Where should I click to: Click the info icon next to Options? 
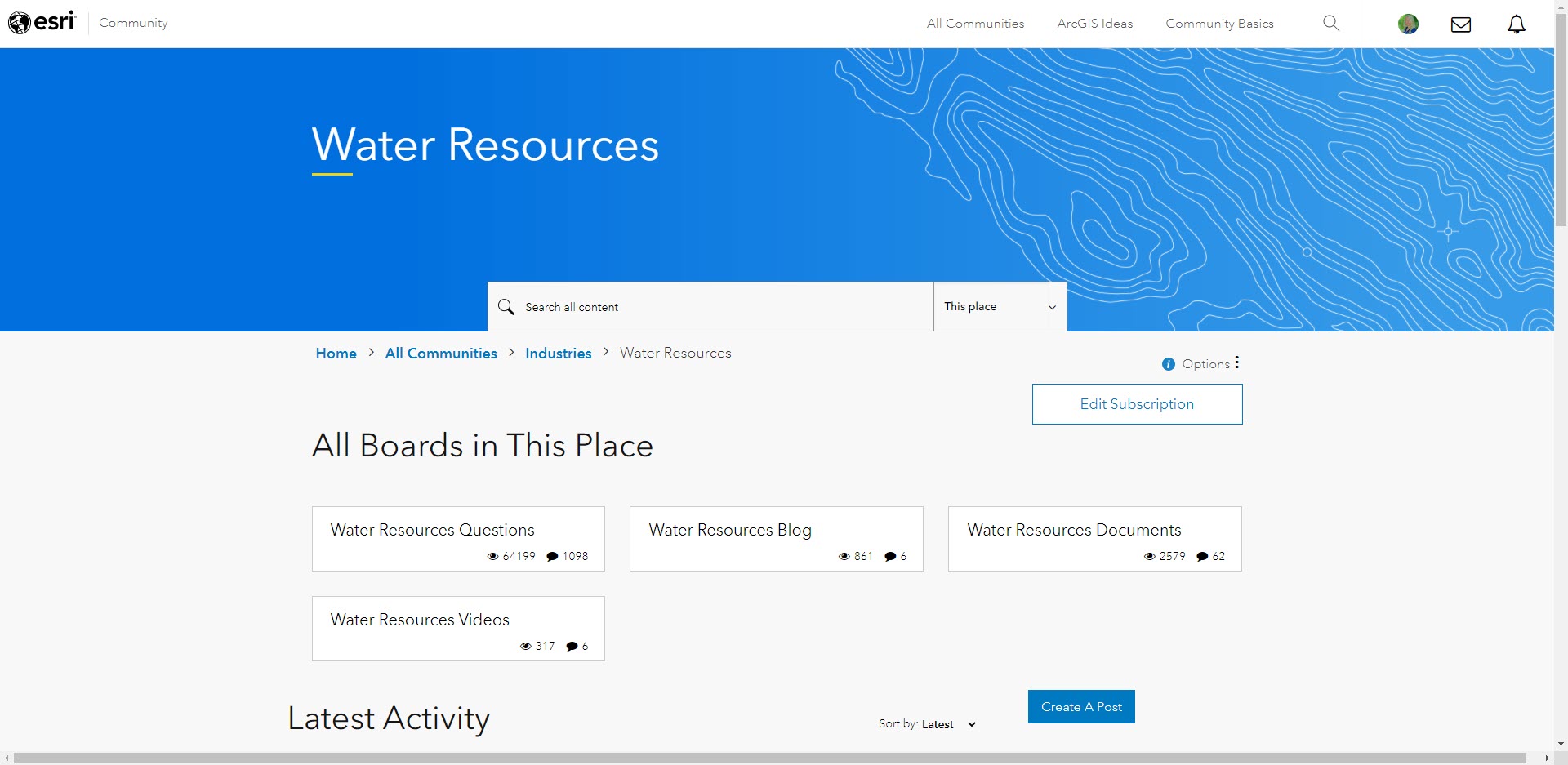1169,364
